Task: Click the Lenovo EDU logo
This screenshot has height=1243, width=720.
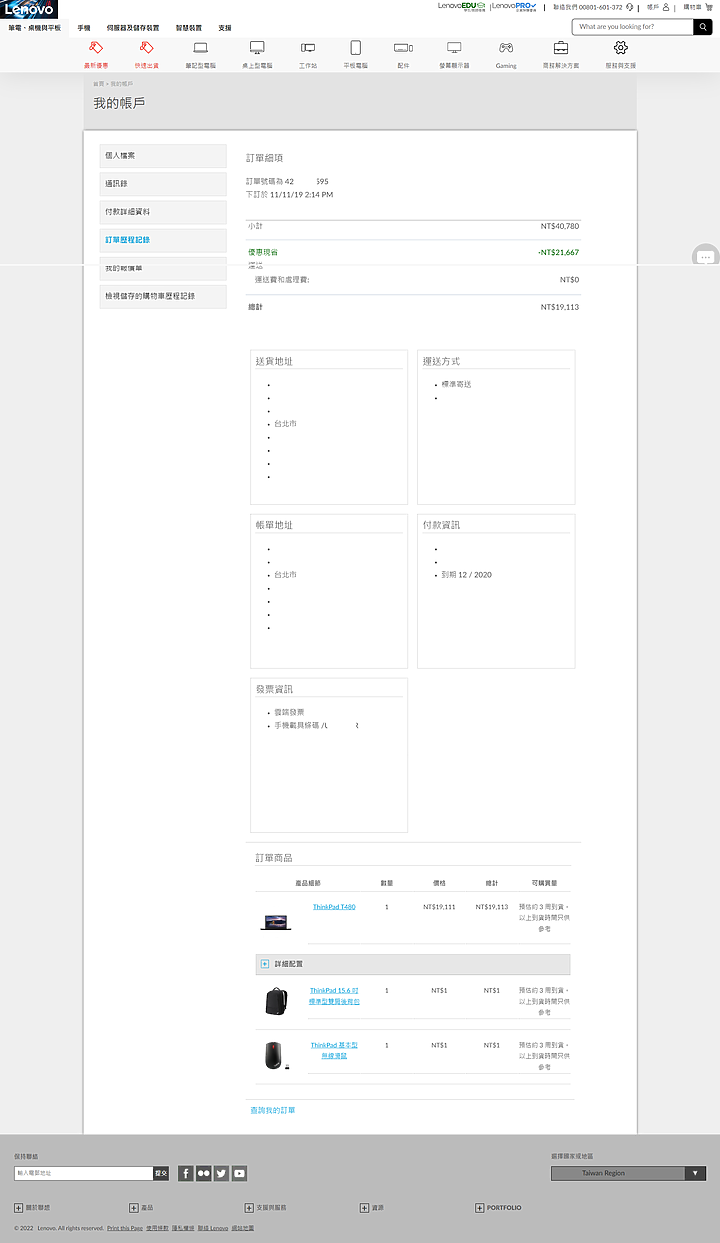Action: (x=462, y=6)
